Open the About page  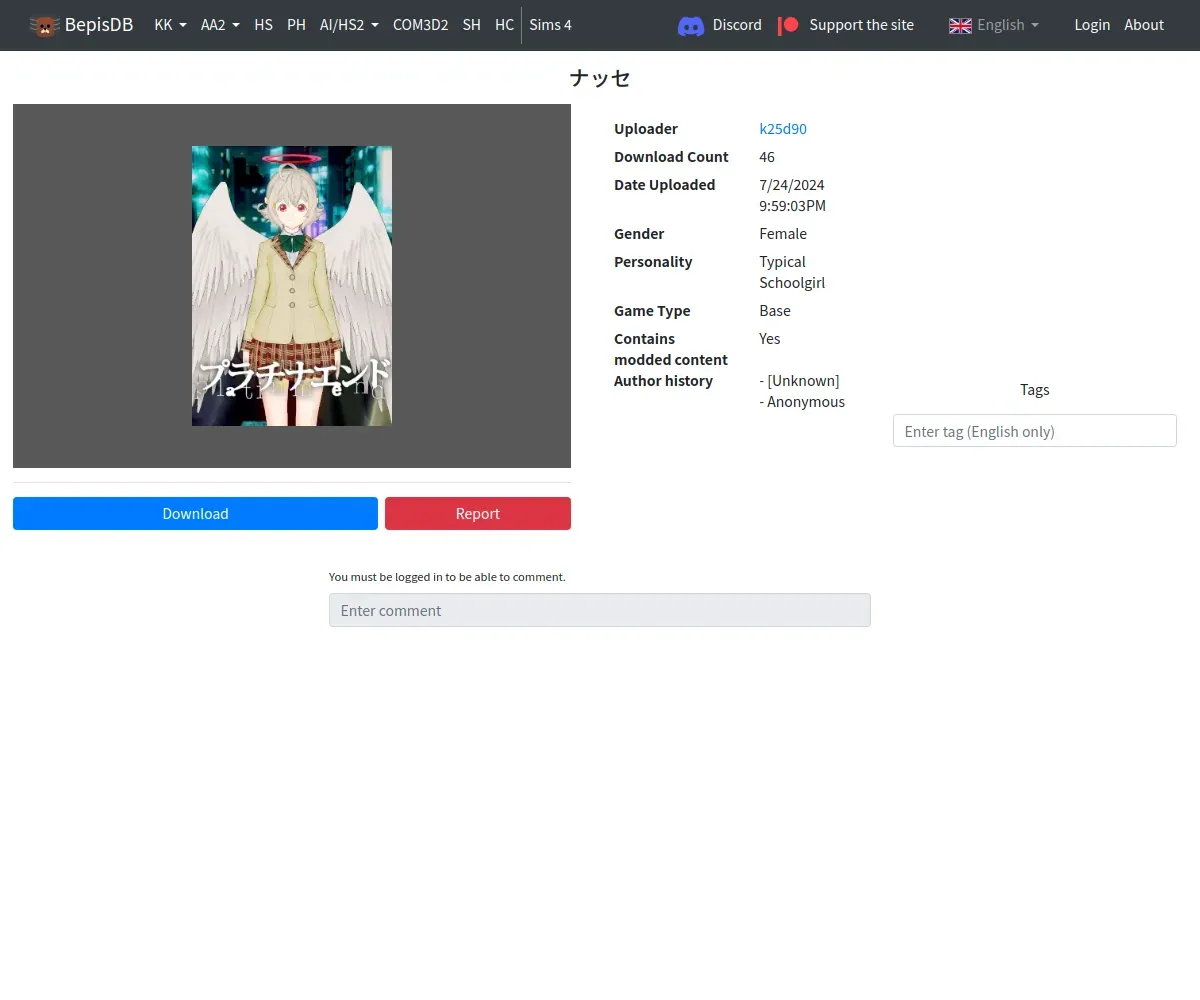[1144, 25]
